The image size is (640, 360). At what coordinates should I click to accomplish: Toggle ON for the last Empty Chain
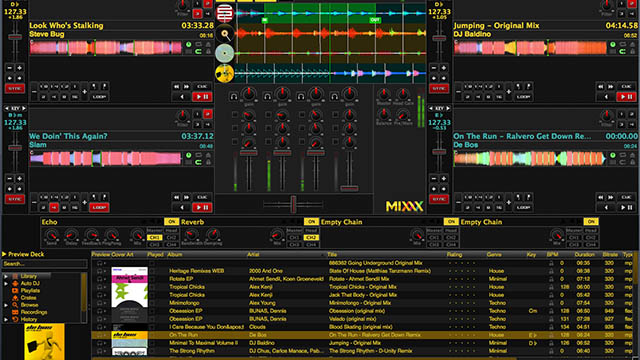point(591,222)
